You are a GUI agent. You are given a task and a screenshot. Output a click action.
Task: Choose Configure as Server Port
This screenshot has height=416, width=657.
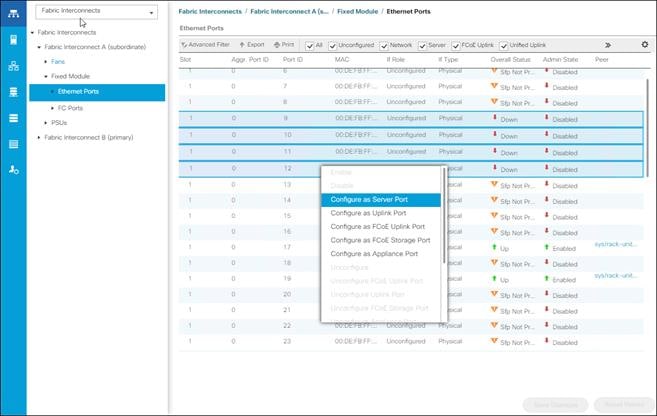[381, 200]
